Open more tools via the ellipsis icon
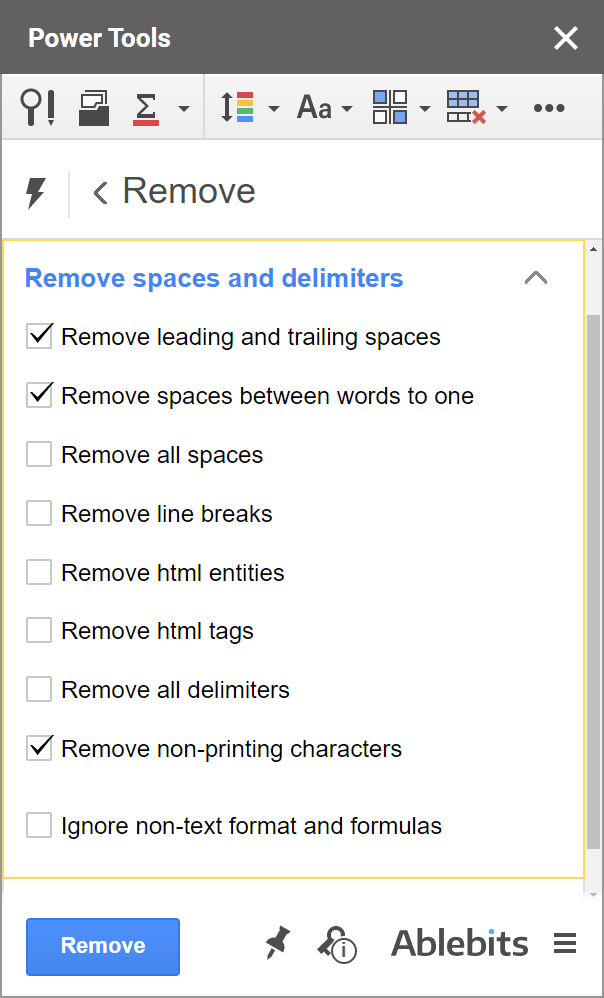This screenshot has height=998, width=604. coord(549,107)
